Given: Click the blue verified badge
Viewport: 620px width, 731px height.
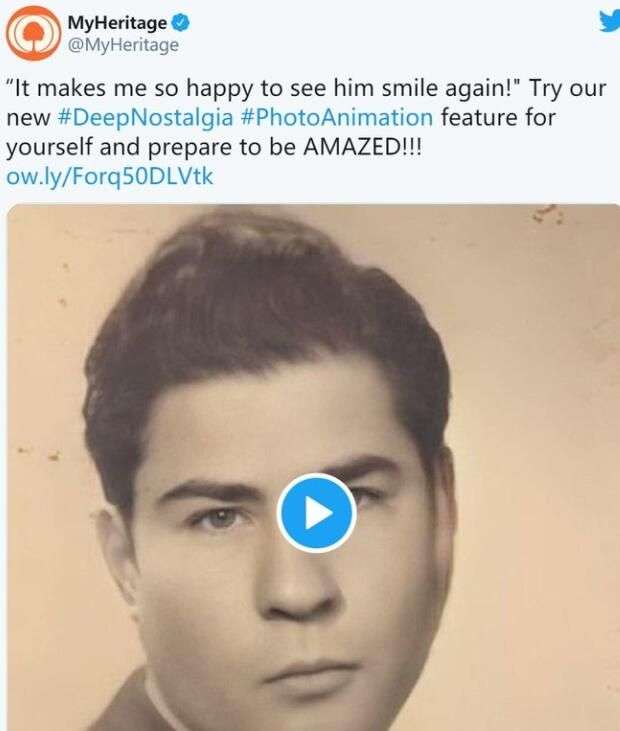Looking at the screenshot, I should click(176, 22).
